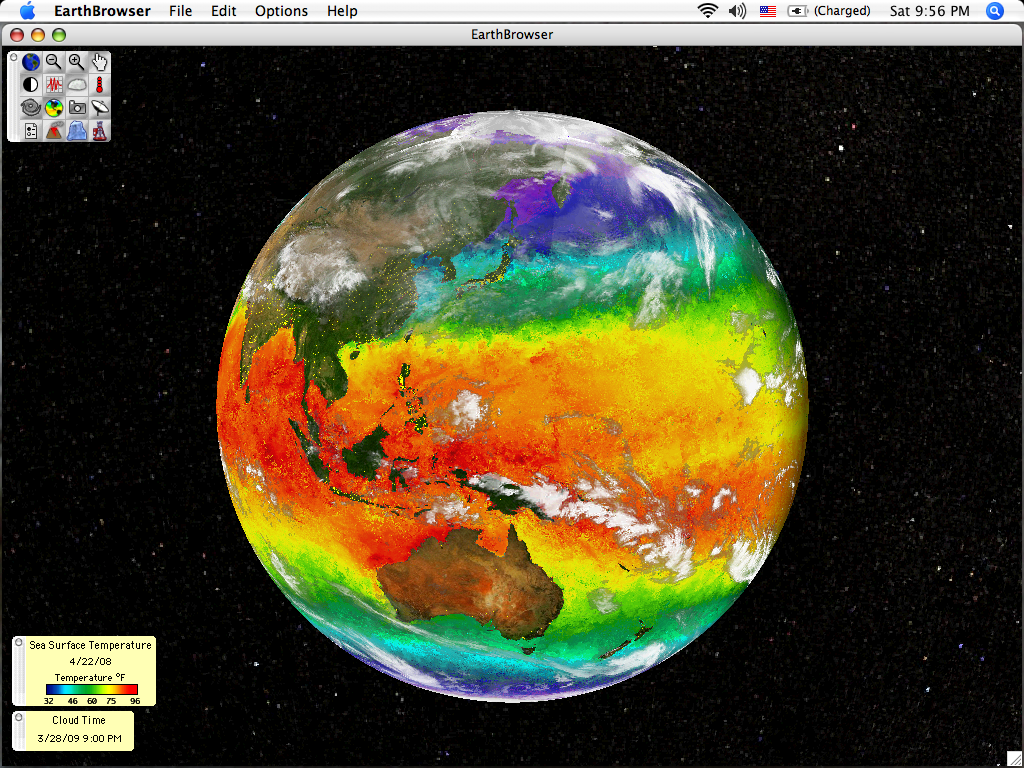
Task: Open the Options menu
Action: point(281,11)
